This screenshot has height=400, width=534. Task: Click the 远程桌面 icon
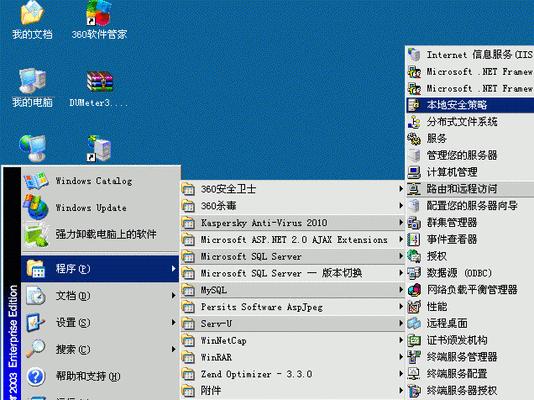[x=414, y=323]
